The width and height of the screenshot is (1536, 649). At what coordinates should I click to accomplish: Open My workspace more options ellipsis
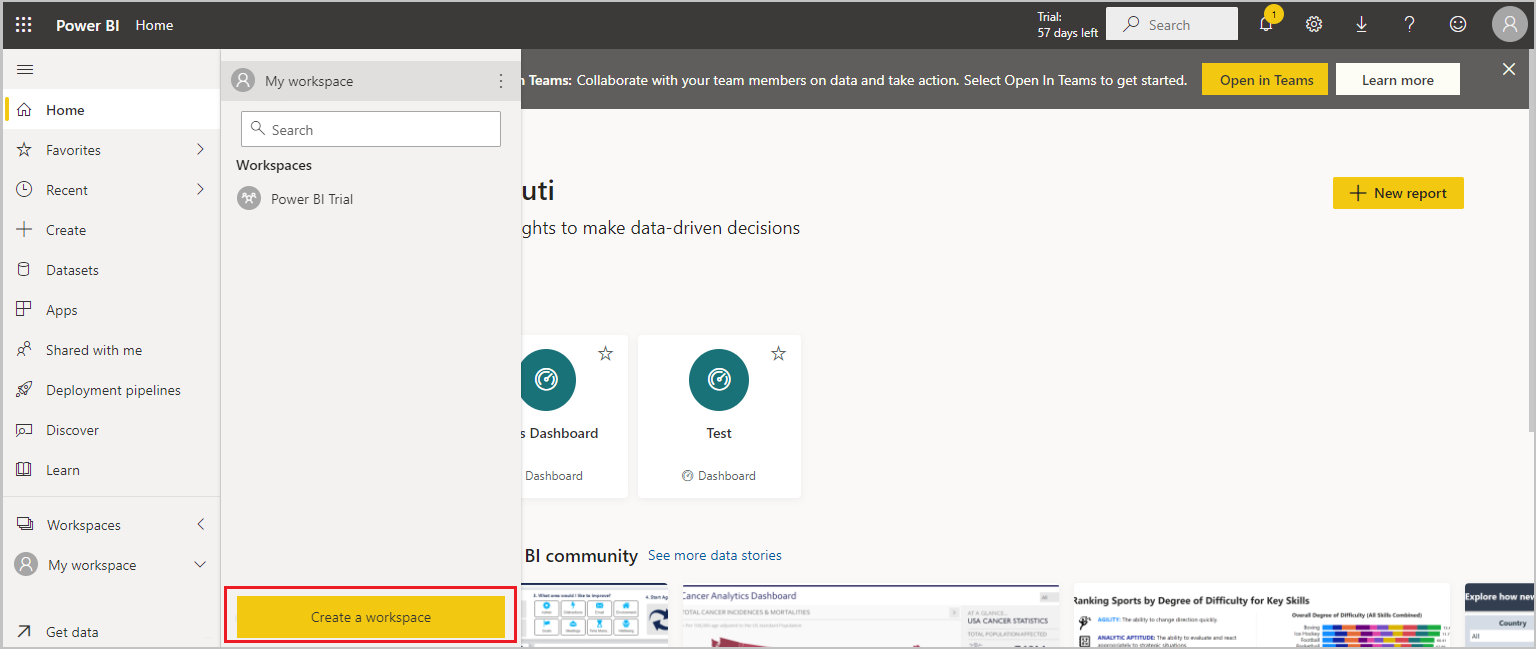click(x=501, y=81)
